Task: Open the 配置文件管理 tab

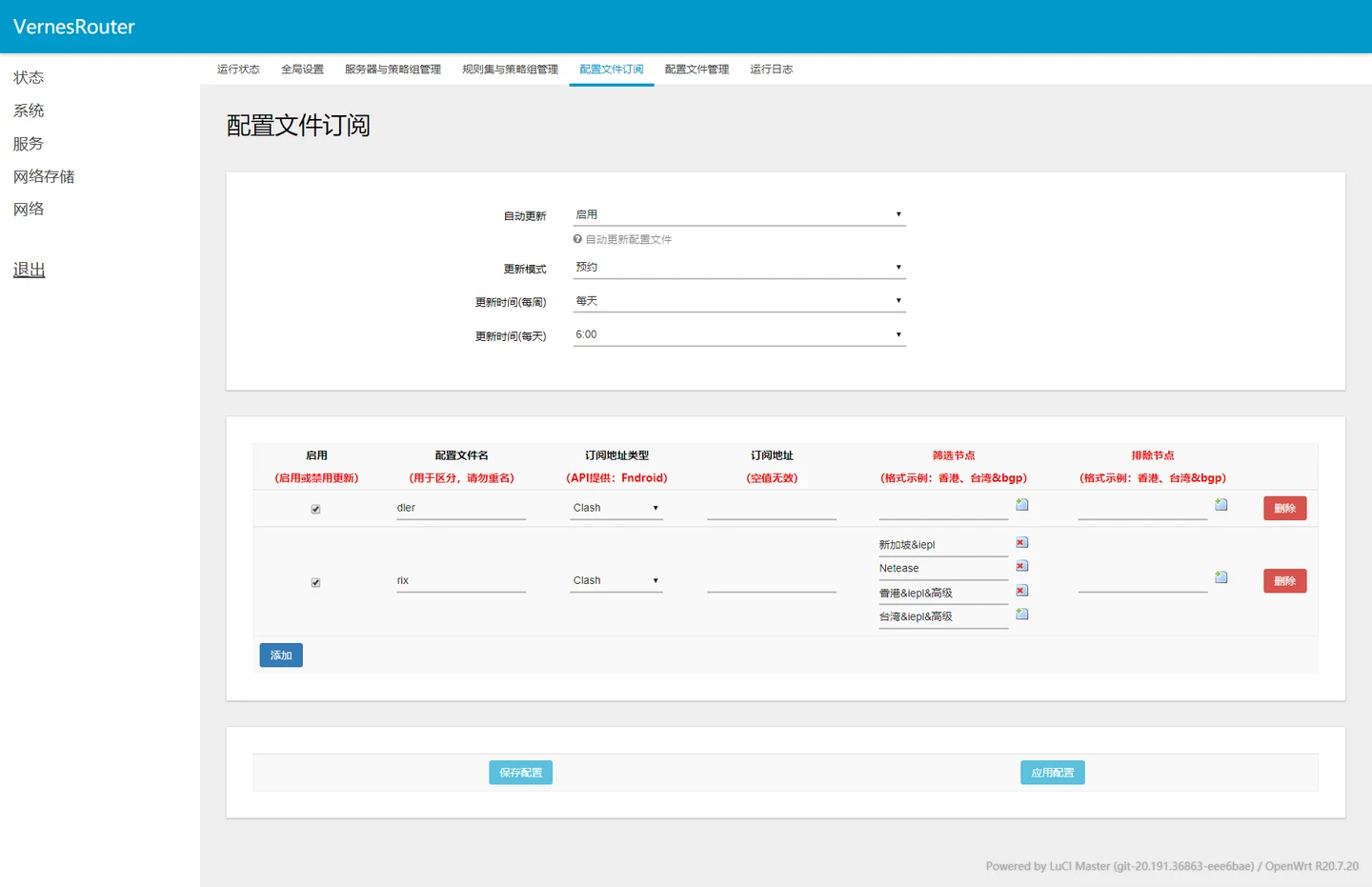Action: point(696,70)
